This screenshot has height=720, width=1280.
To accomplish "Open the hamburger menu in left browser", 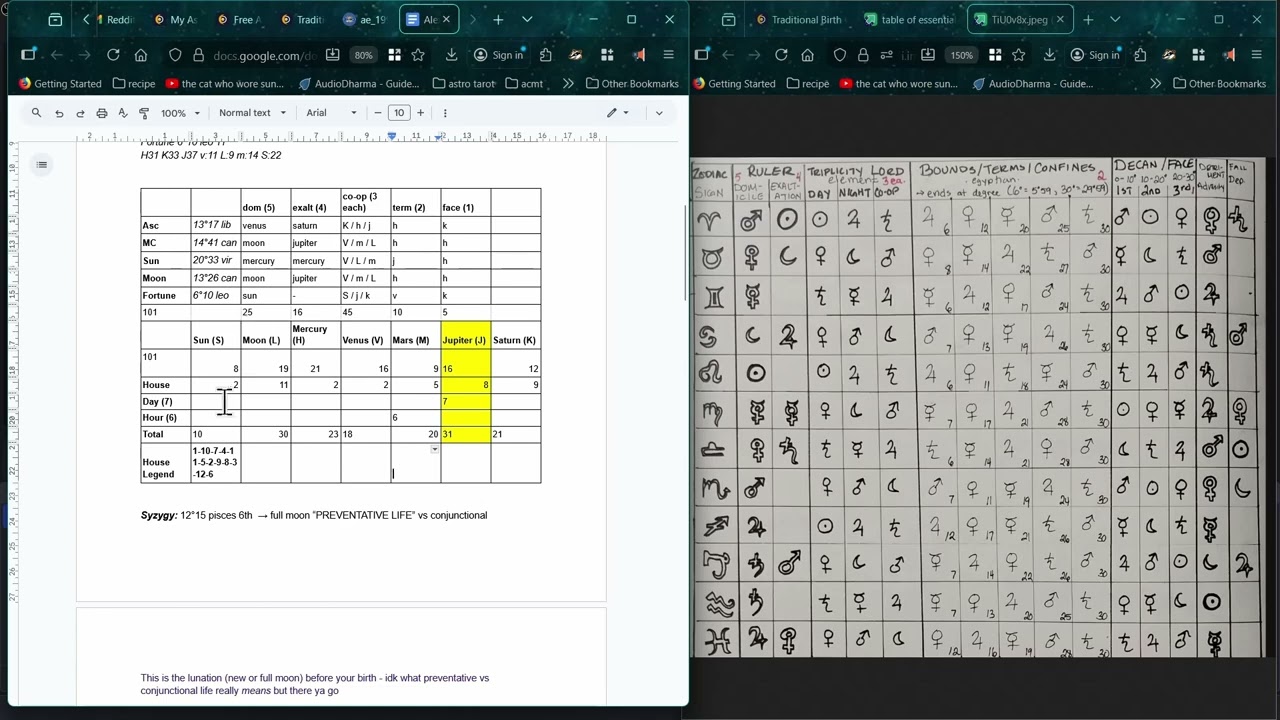I will coord(668,55).
